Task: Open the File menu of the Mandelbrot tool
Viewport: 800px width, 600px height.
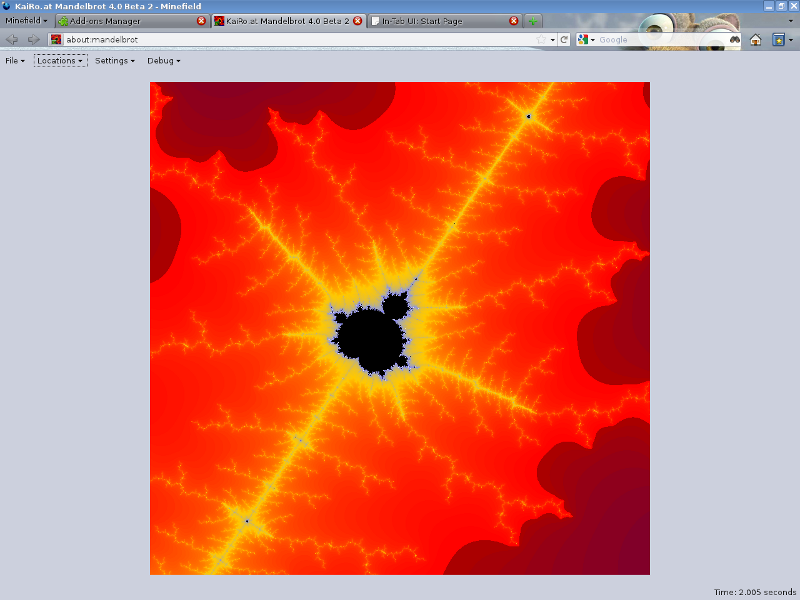Action: [x=12, y=61]
